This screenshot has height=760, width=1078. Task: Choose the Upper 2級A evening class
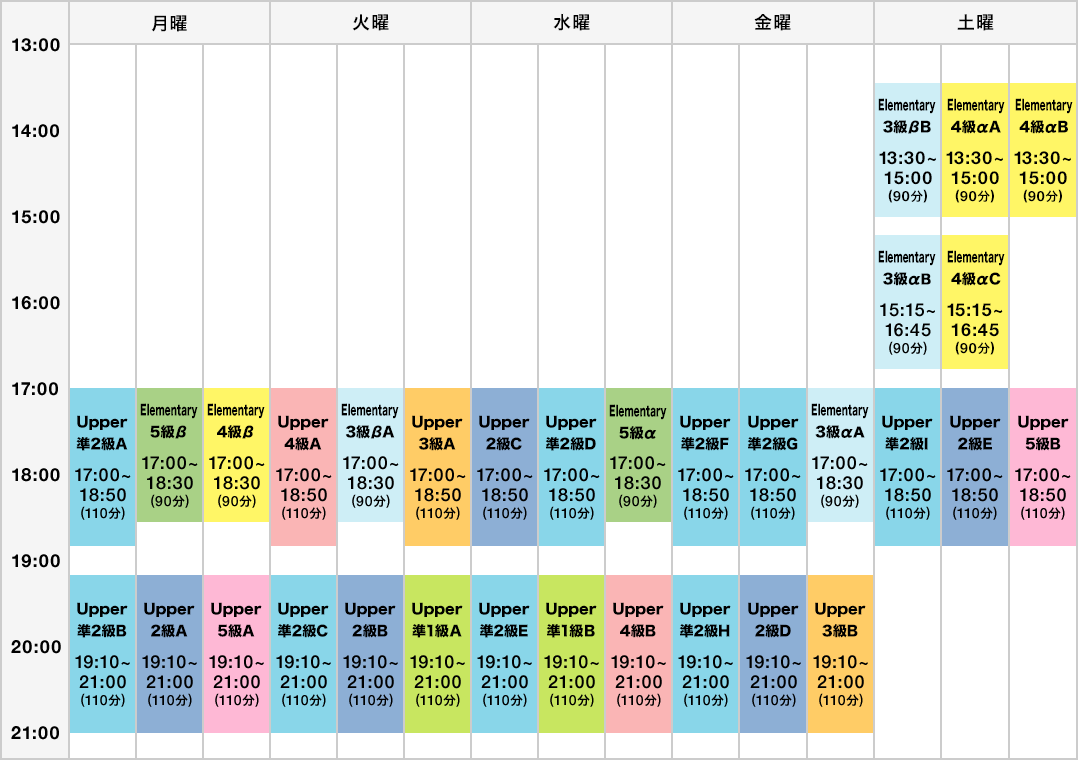[169, 654]
